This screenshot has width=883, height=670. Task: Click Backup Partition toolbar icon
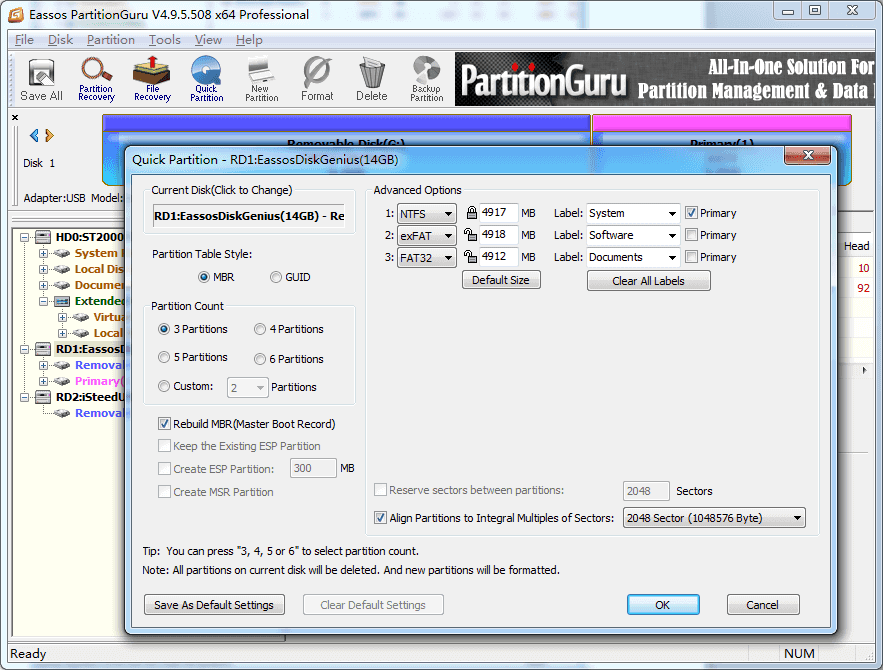pyautogui.click(x=426, y=79)
